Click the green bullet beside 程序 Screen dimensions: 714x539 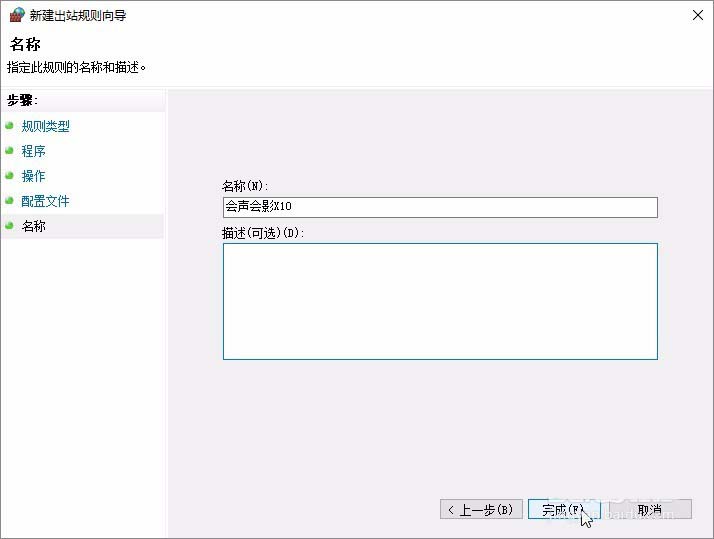(9, 150)
